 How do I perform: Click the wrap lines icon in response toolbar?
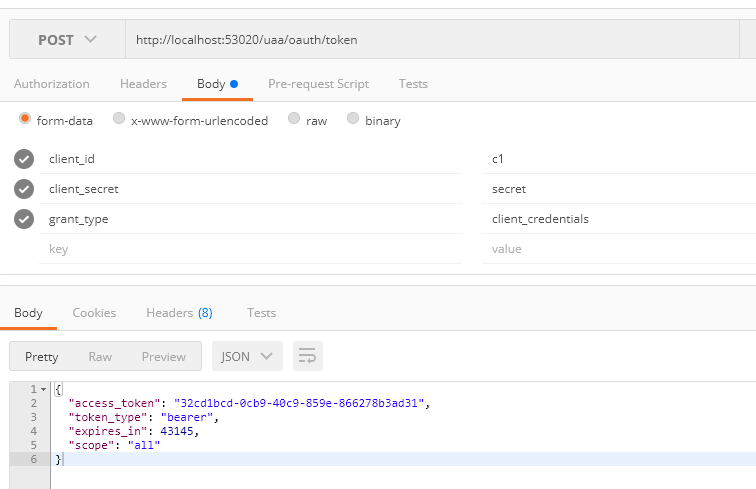coord(307,356)
